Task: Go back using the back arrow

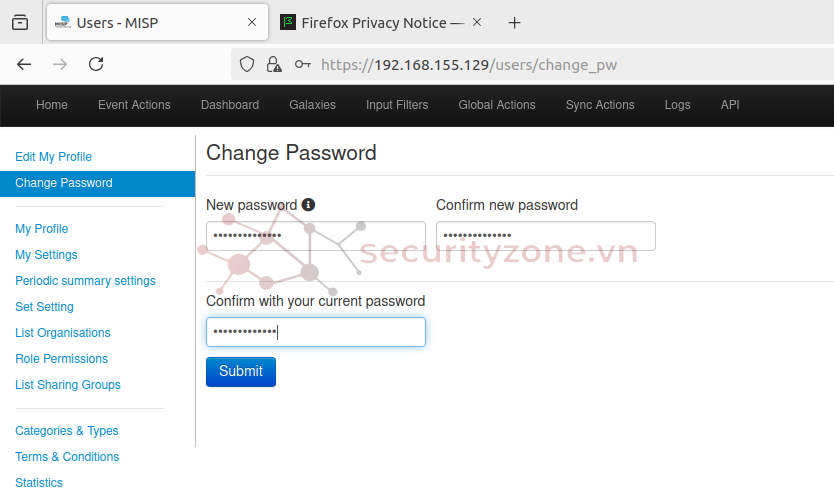Action: coord(24,64)
